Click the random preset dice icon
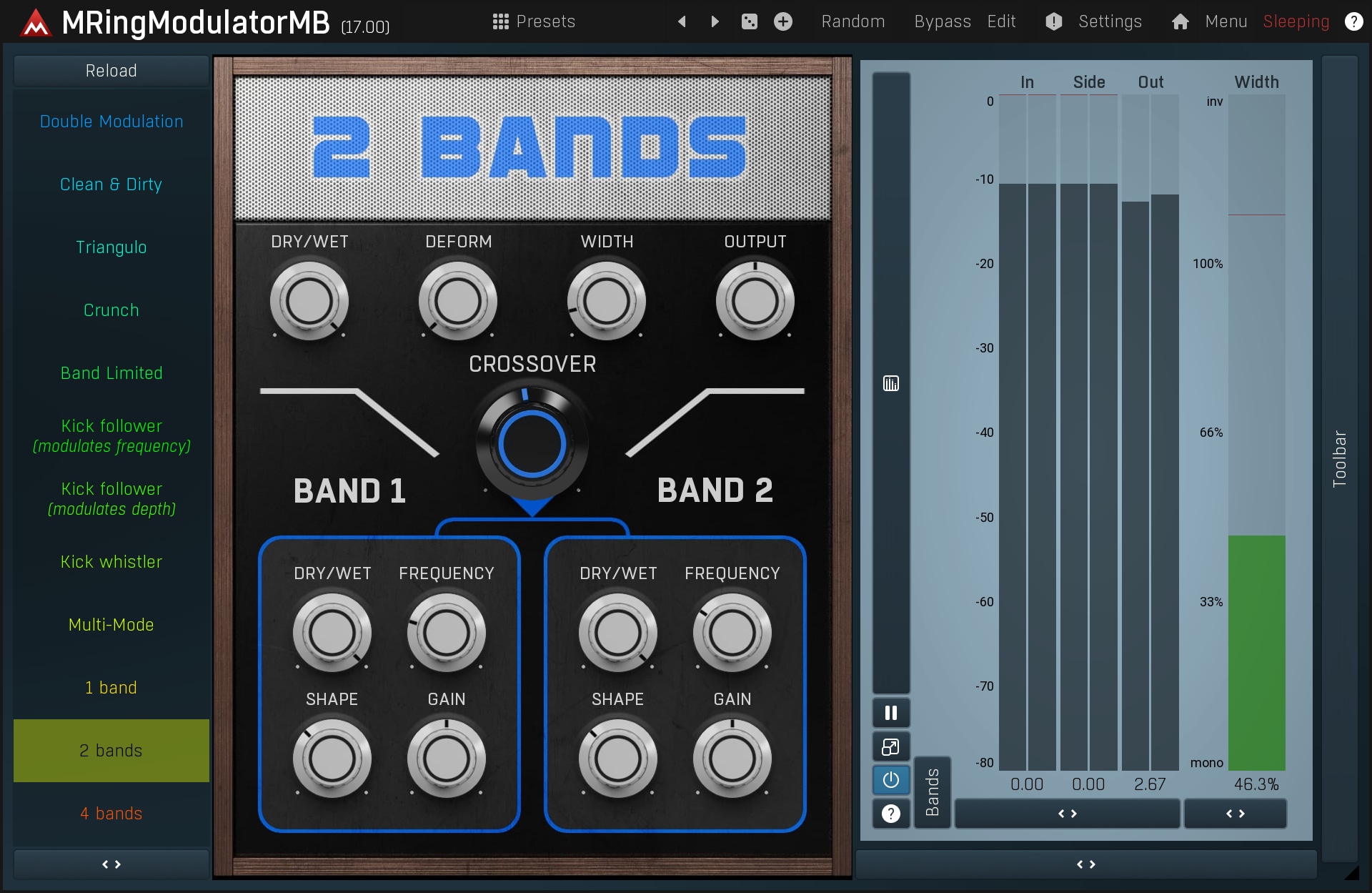The image size is (1372, 893). coord(749,21)
